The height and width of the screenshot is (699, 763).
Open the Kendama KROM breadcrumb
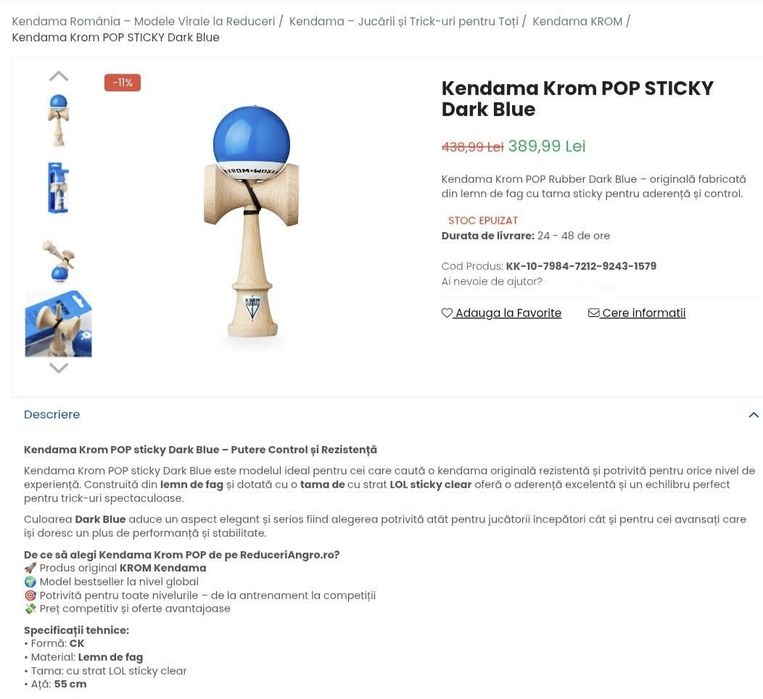tap(577, 21)
